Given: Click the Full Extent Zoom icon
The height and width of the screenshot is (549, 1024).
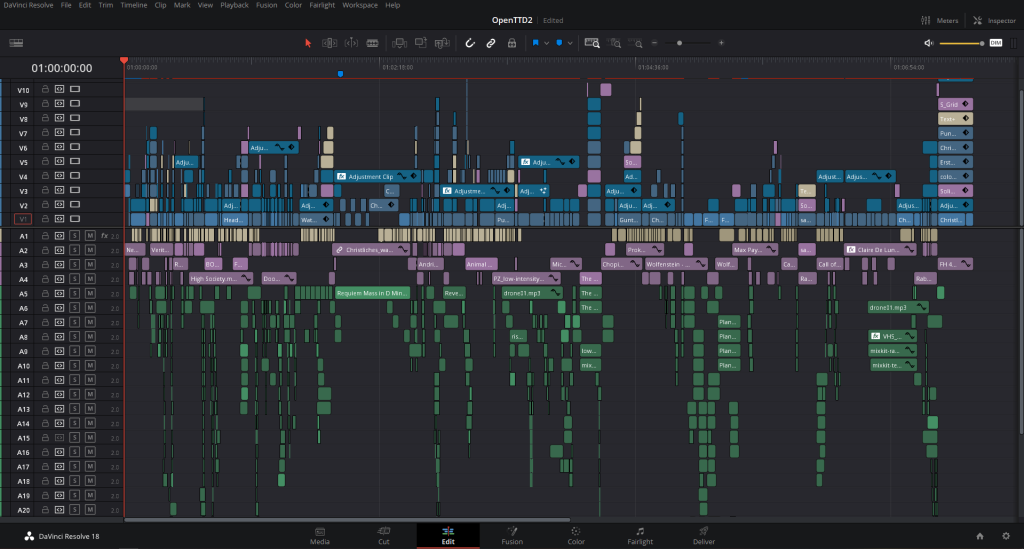Looking at the screenshot, I should [592, 43].
